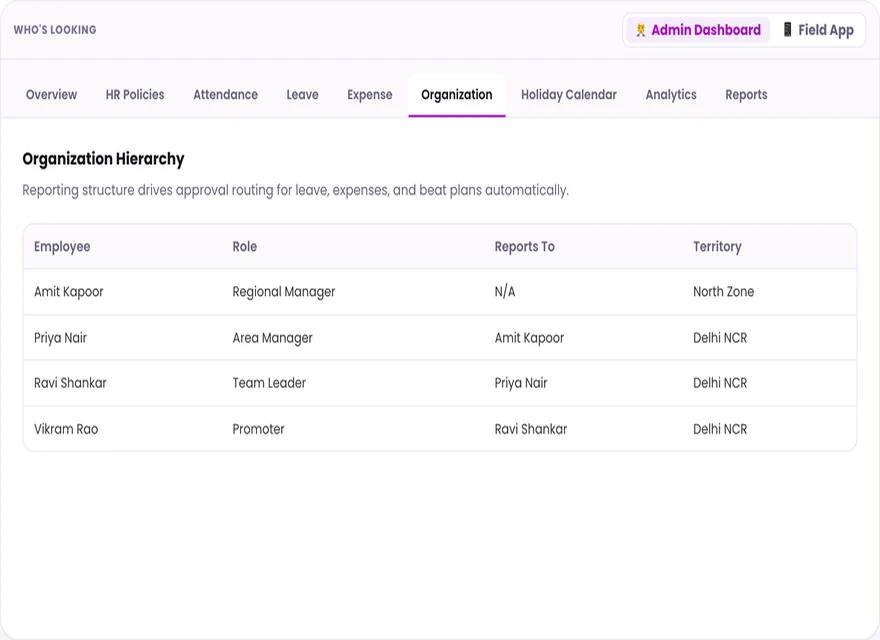Click the Admin Dashboard person icon
This screenshot has width=880, height=640.
[640, 30]
